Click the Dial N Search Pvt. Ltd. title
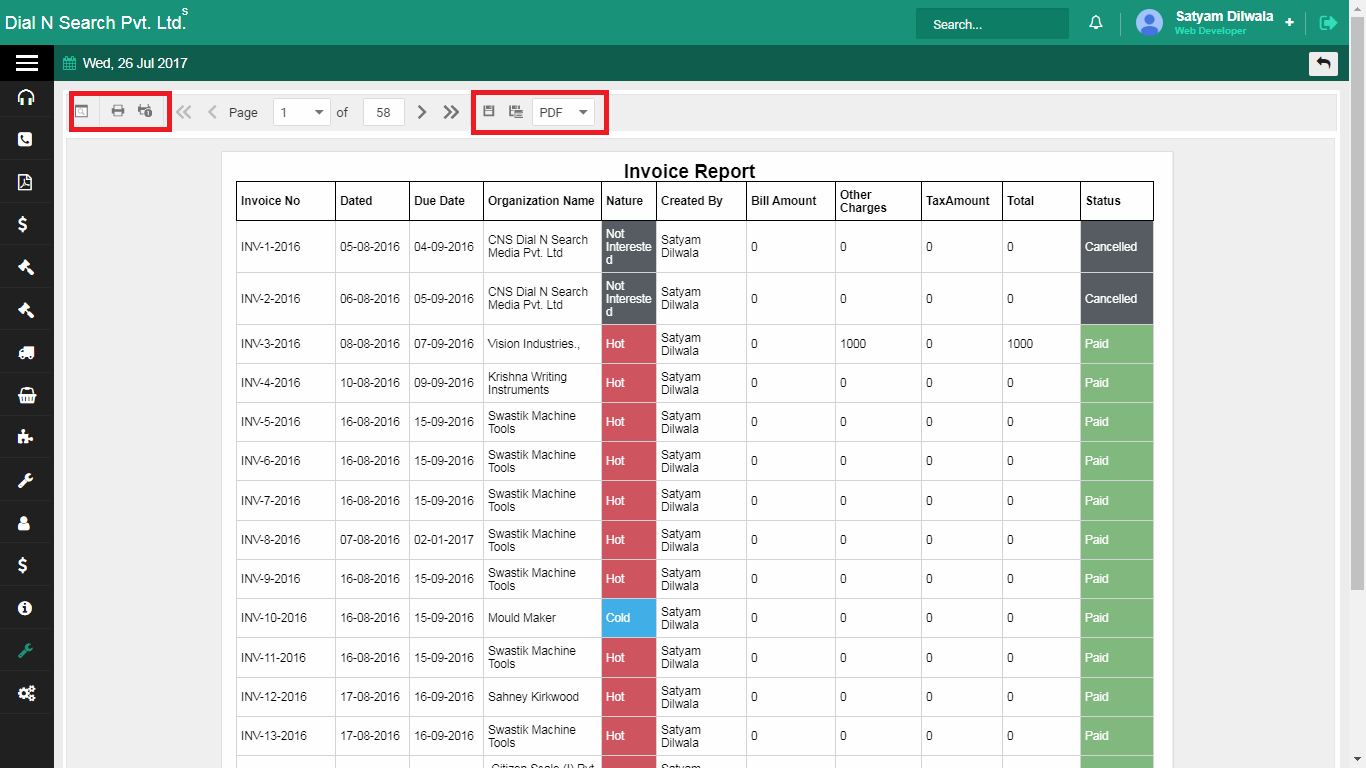 94,22
